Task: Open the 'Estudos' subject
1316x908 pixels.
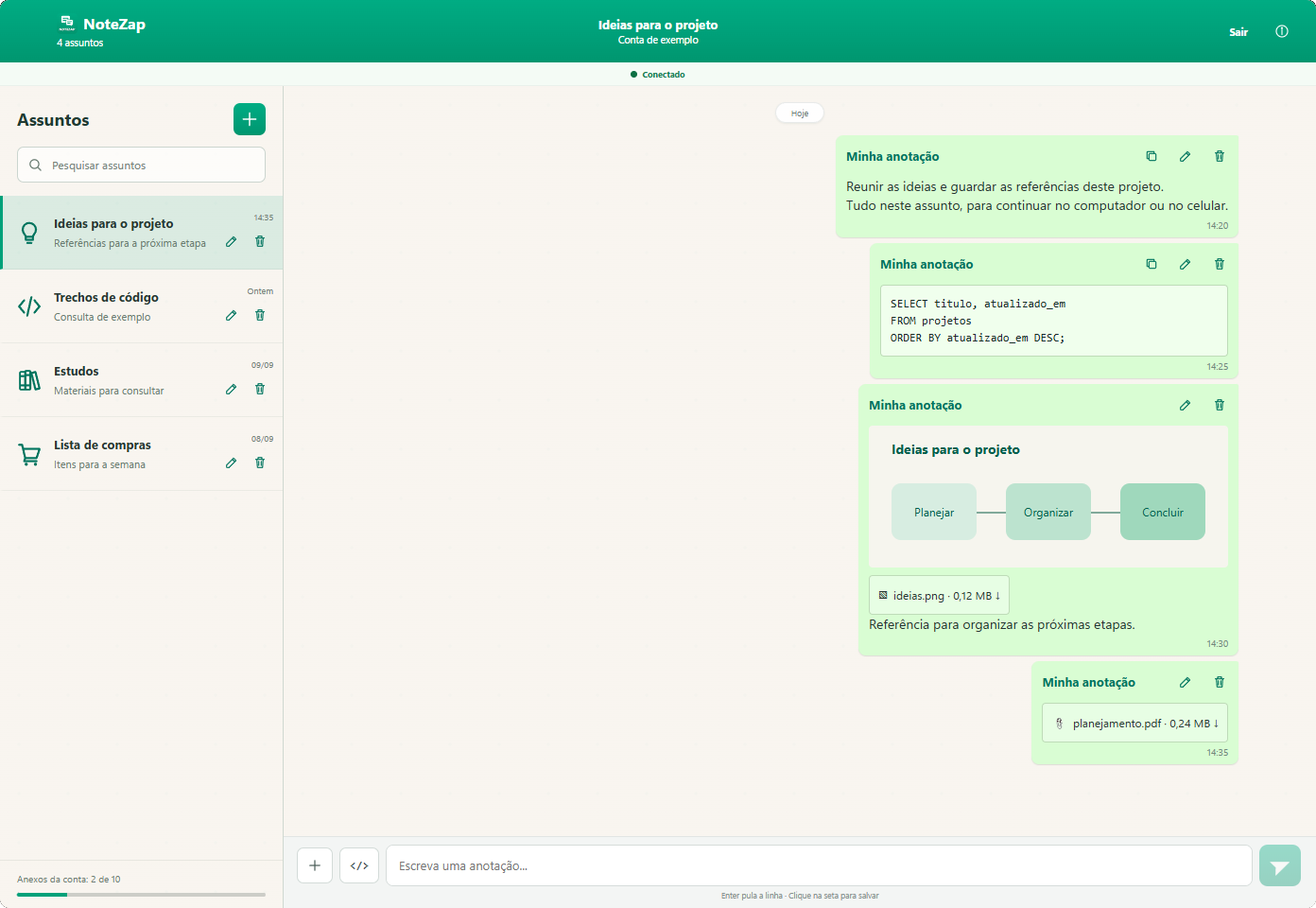Action: 142,380
